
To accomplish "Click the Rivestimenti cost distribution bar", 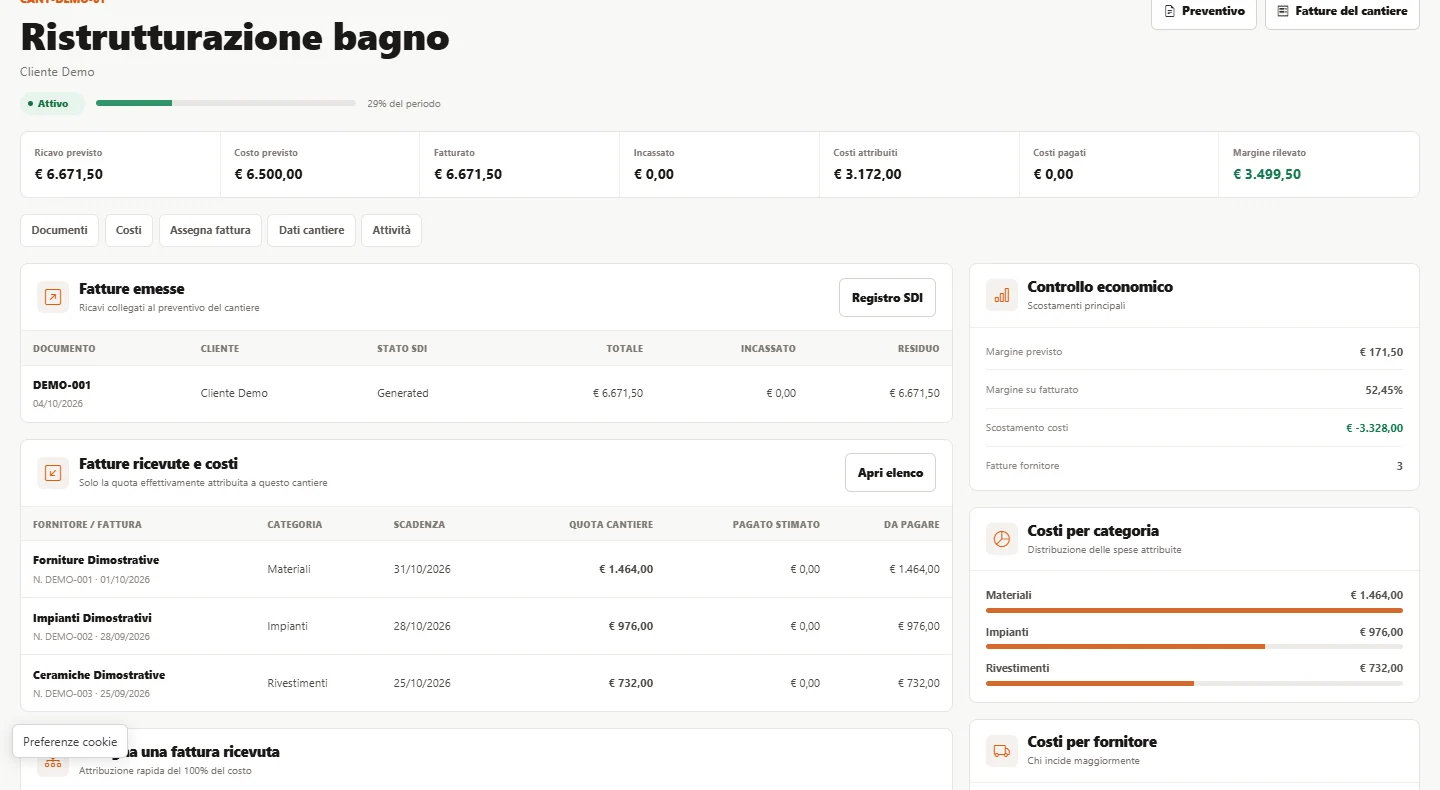I will [1194, 683].
